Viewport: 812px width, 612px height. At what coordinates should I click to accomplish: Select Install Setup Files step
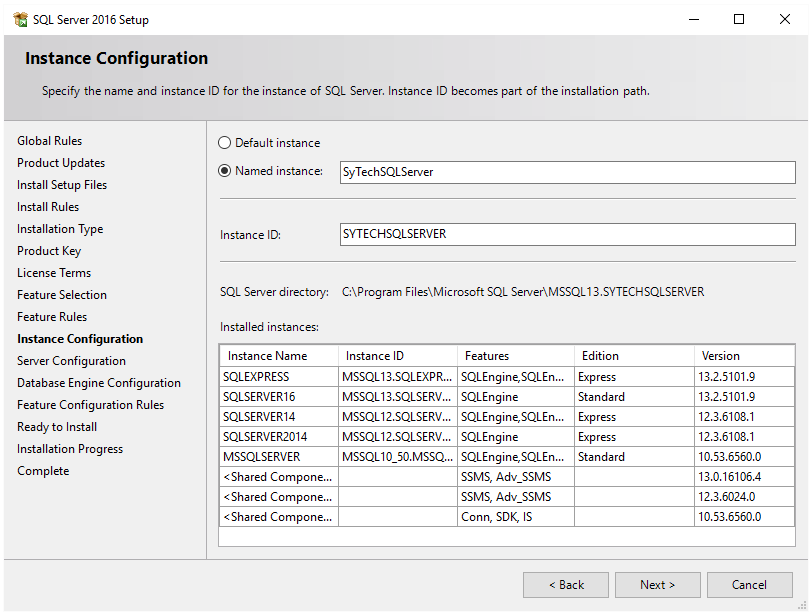(x=62, y=185)
